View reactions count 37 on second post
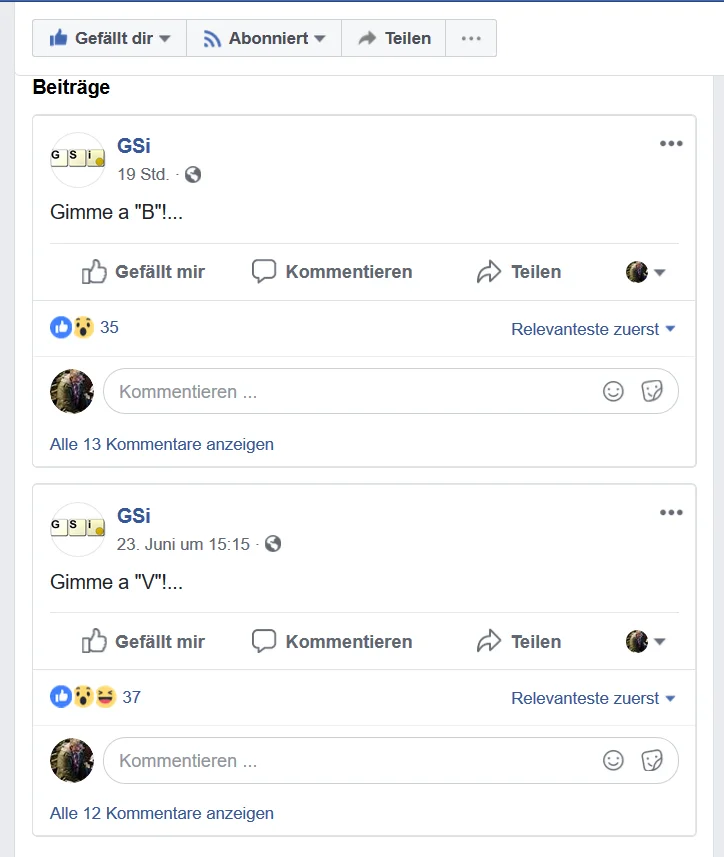Viewport: 724px width, 857px height. (x=131, y=697)
